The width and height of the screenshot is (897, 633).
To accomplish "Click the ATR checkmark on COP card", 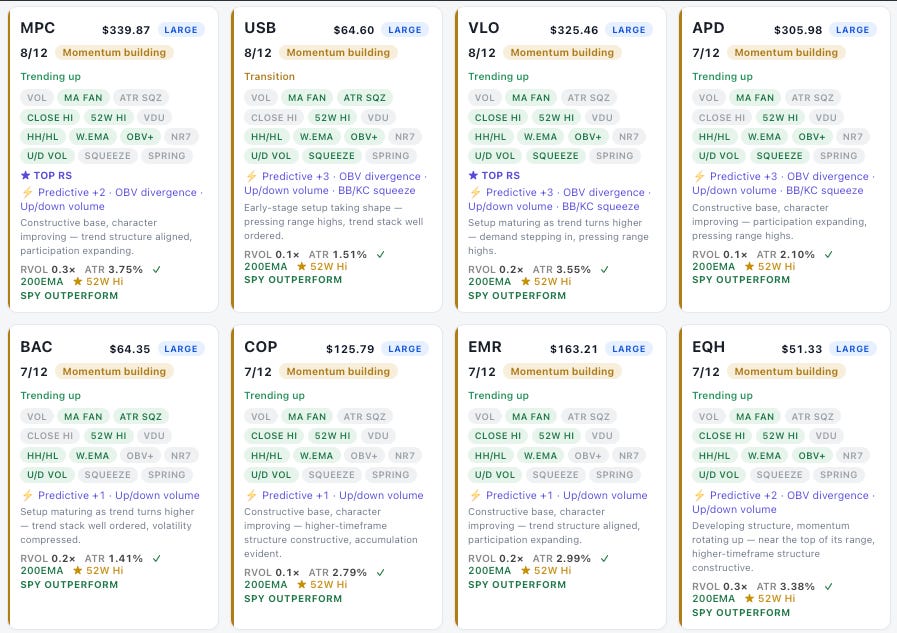I will (380, 572).
